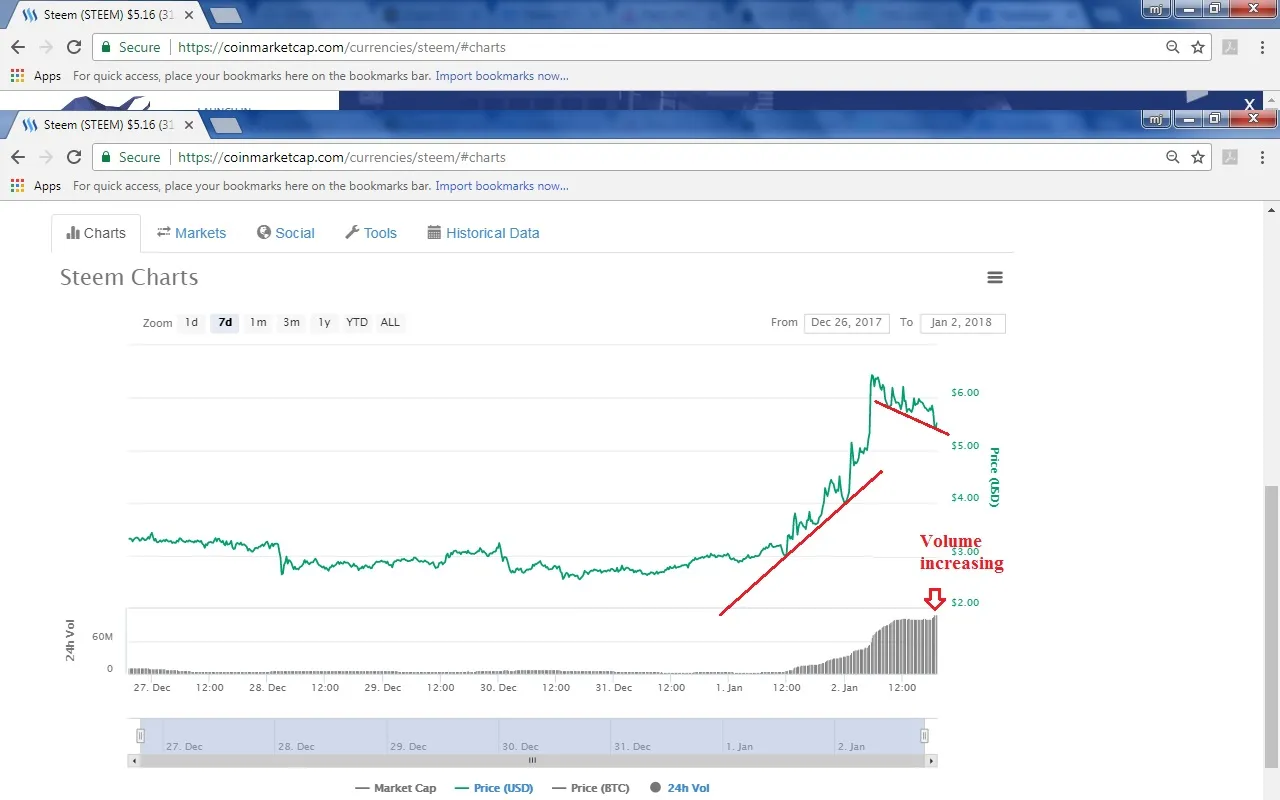The image size is (1280, 800).
Task: Open new tab in front browser window
Action: tap(226, 126)
